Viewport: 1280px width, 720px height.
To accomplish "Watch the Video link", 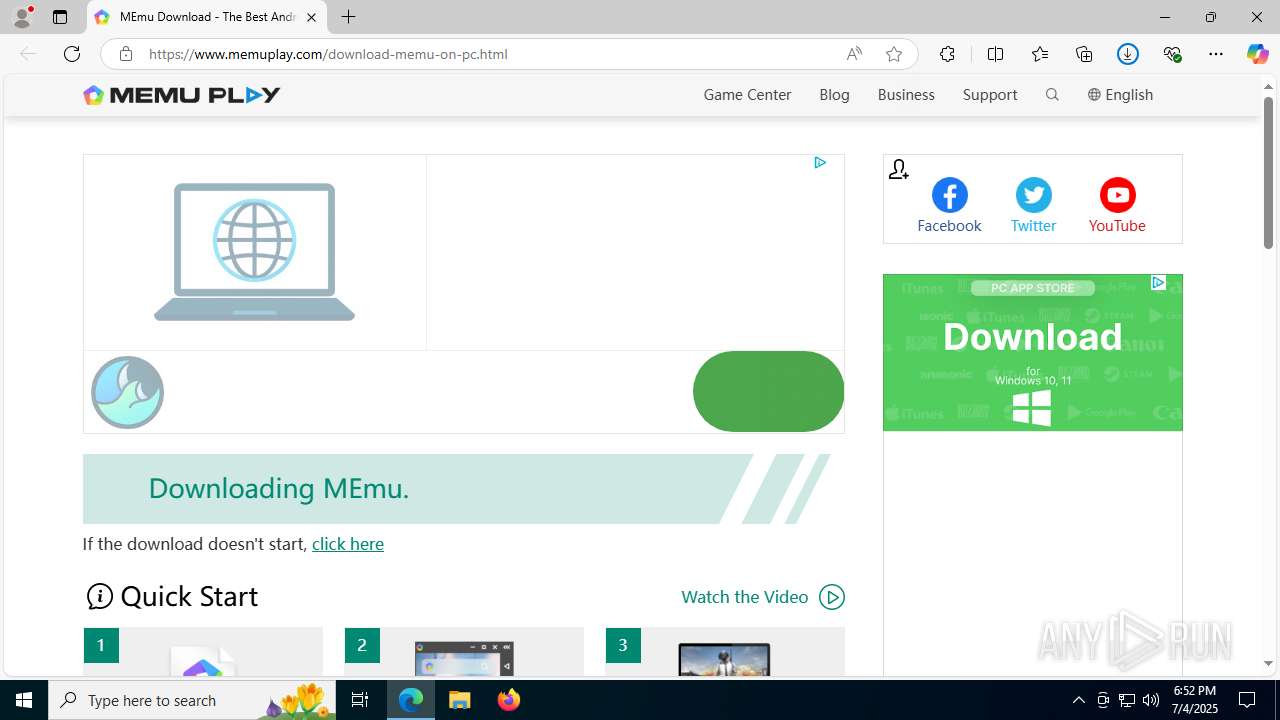I will (x=744, y=597).
